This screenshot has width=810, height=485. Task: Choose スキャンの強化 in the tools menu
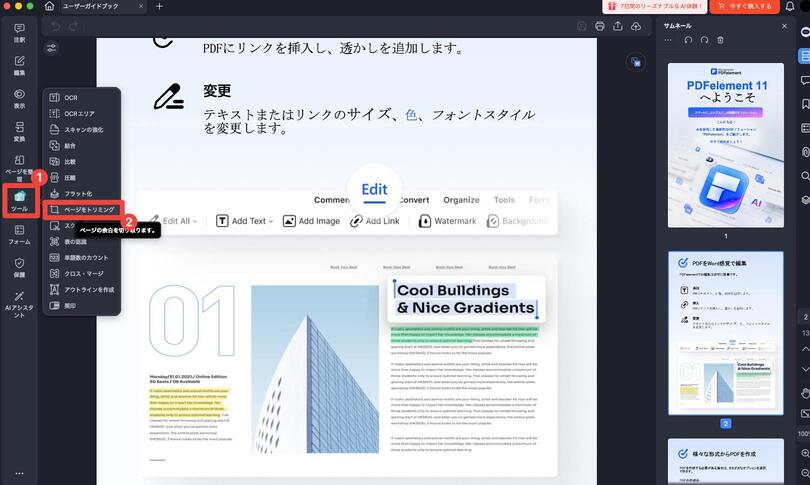point(82,130)
